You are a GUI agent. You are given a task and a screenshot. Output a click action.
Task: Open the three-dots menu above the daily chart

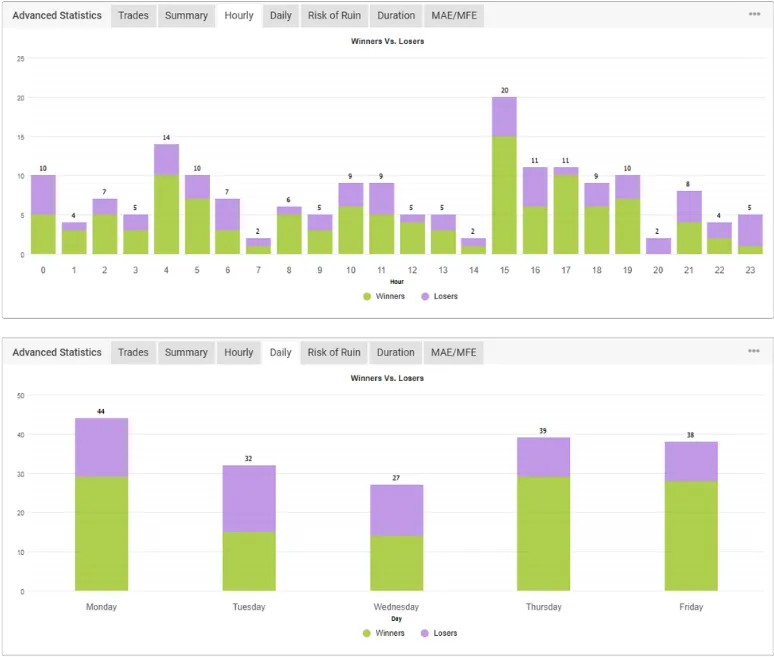(x=753, y=351)
